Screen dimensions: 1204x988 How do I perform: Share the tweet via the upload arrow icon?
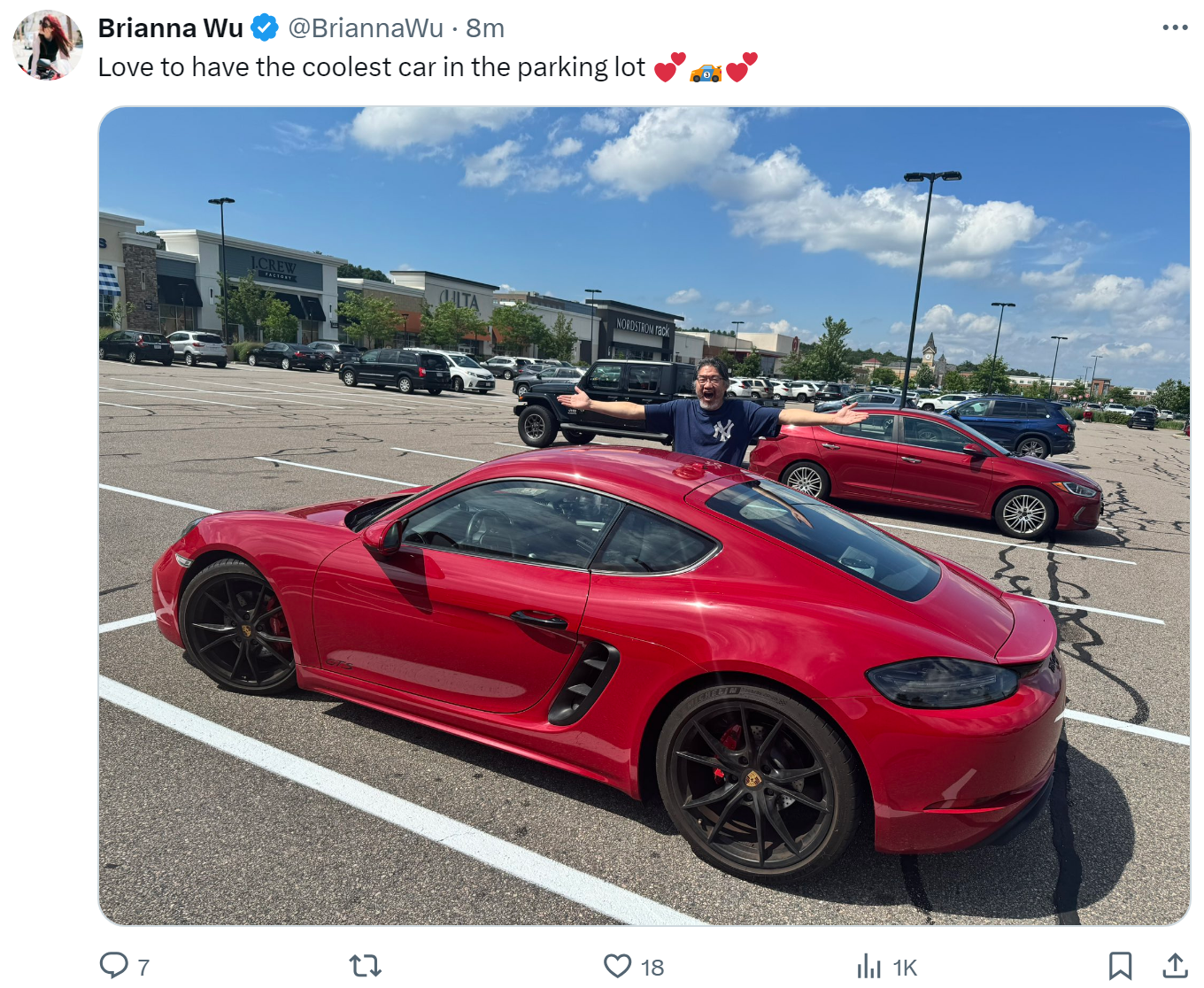click(1175, 966)
